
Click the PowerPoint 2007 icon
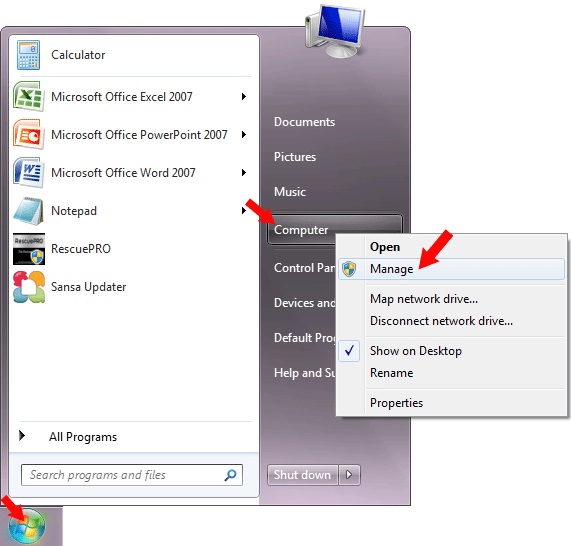tap(28, 134)
